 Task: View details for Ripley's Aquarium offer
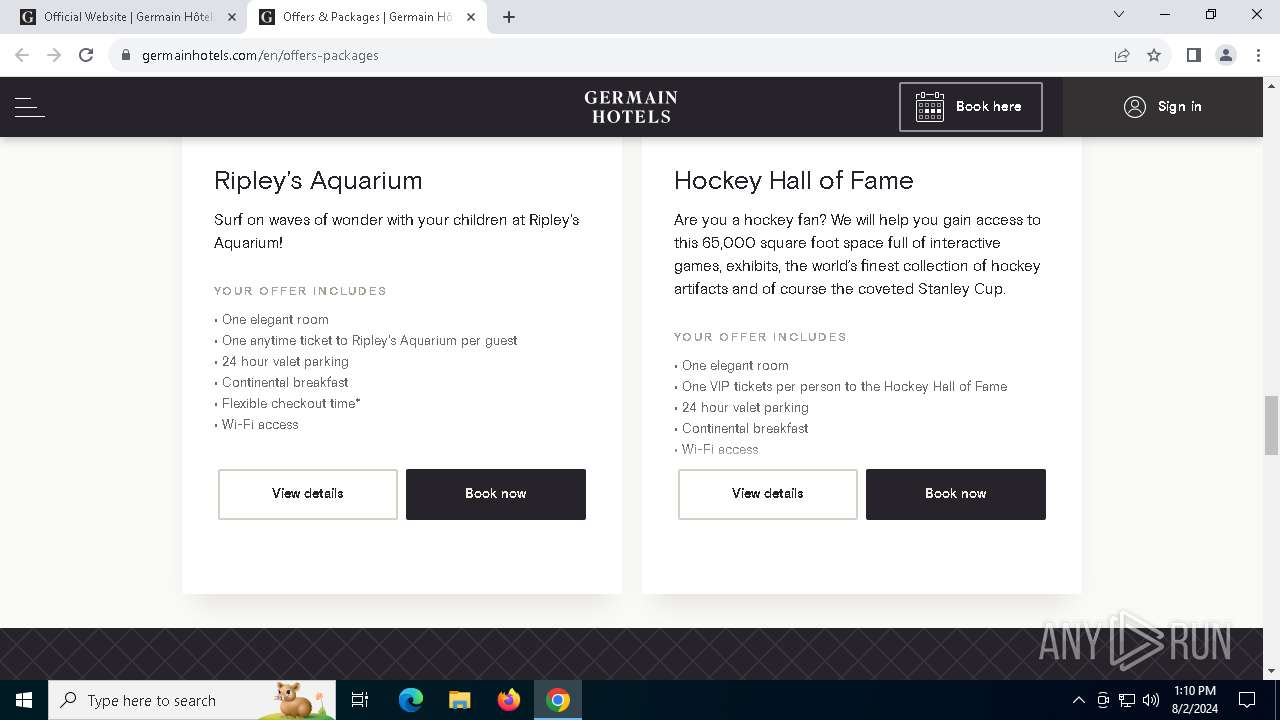308,494
